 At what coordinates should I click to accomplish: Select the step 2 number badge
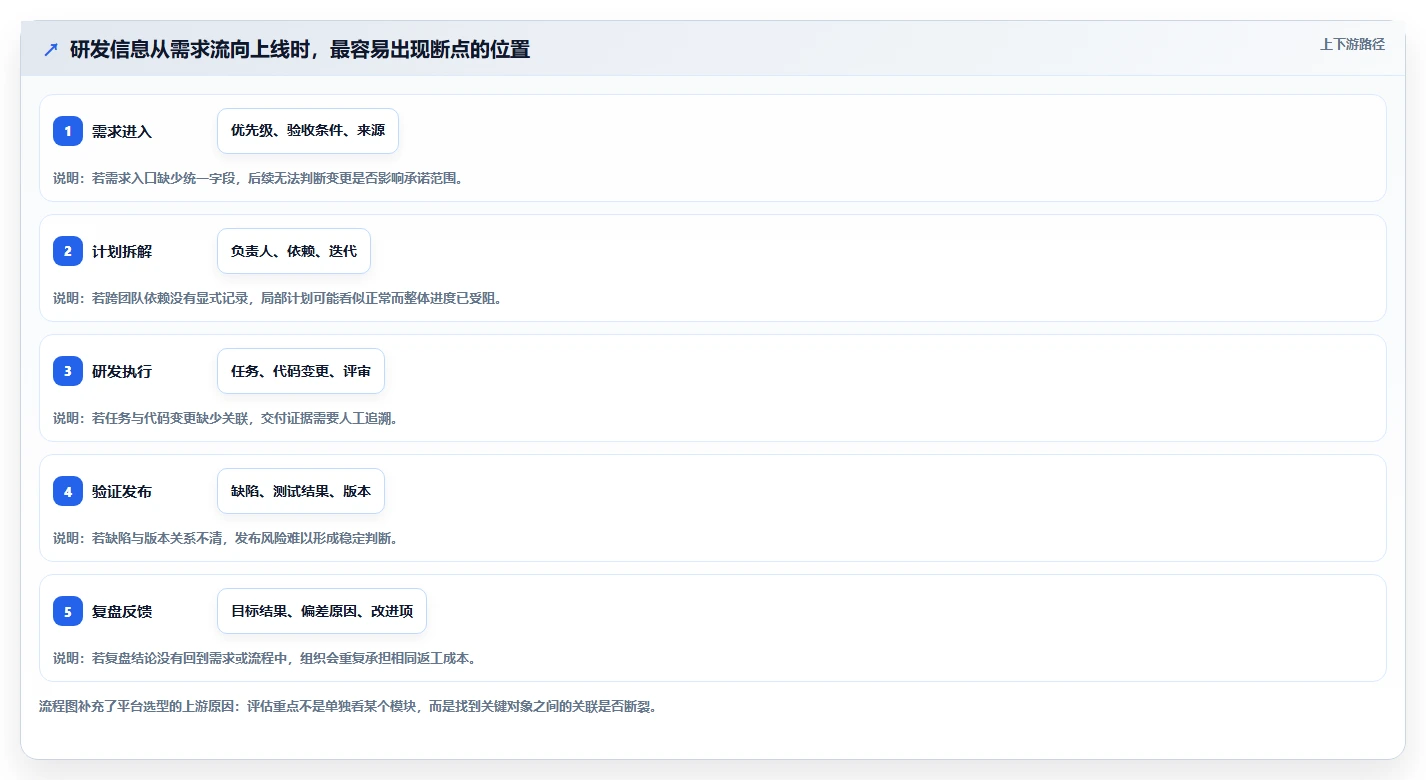[68, 251]
